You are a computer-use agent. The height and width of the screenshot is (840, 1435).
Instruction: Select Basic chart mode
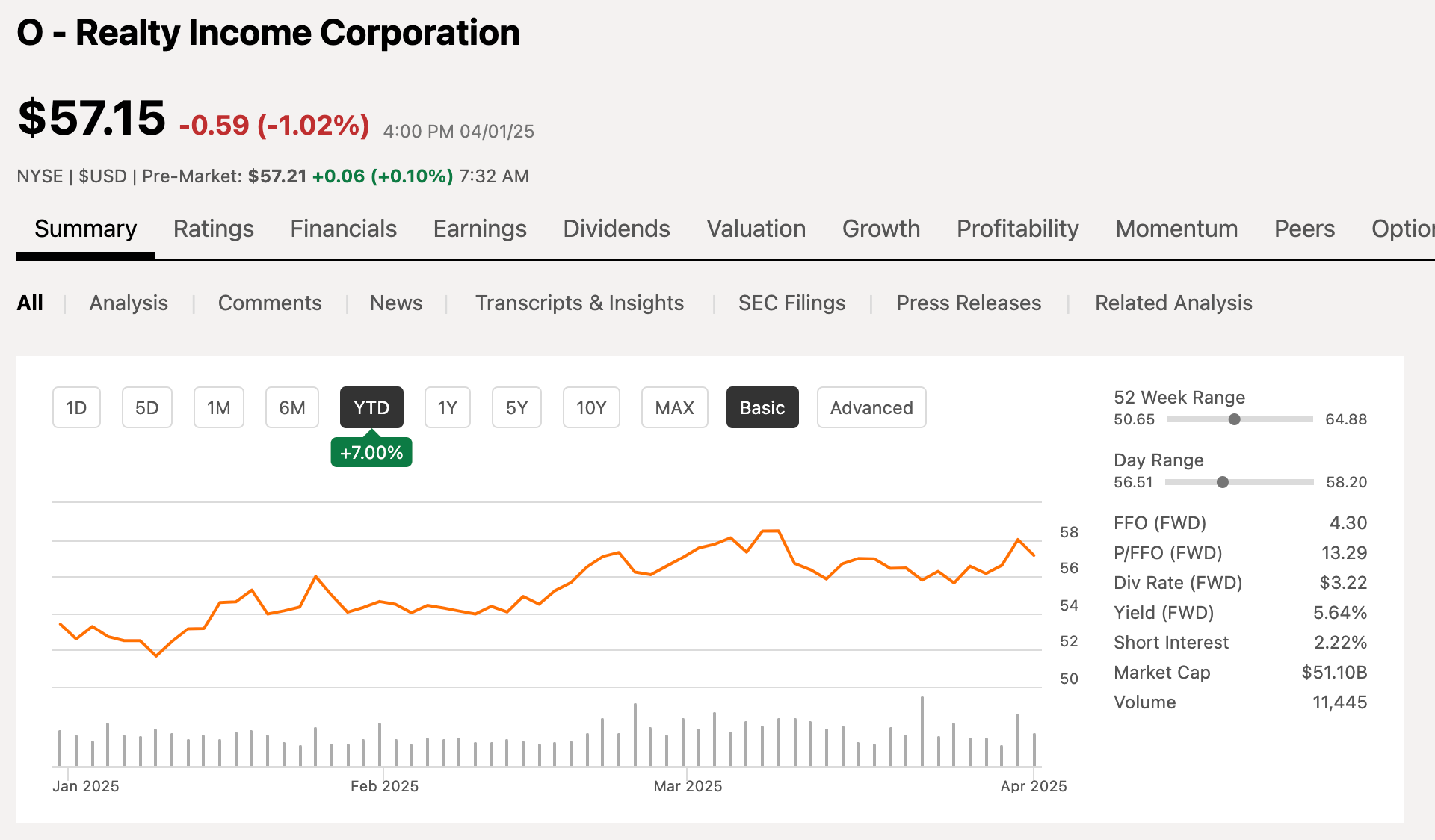[x=762, y=407]
